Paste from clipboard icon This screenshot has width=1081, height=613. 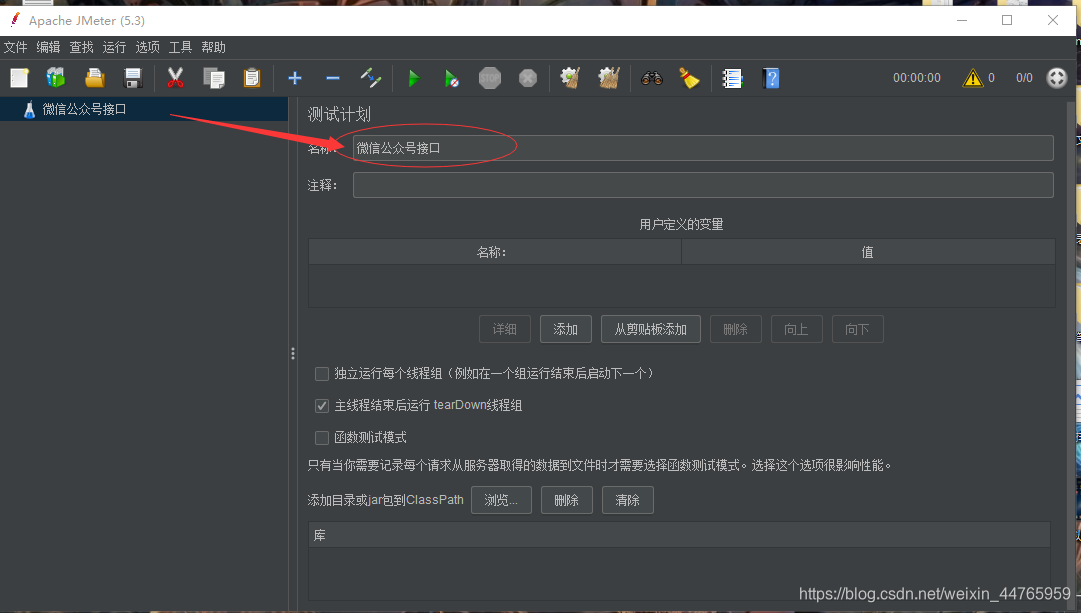click(x=252, y=78)
